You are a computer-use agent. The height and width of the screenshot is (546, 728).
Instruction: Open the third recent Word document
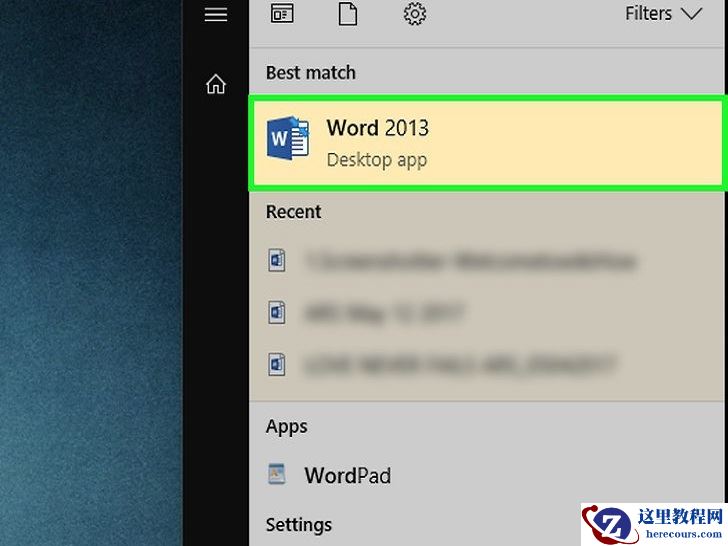487,364
